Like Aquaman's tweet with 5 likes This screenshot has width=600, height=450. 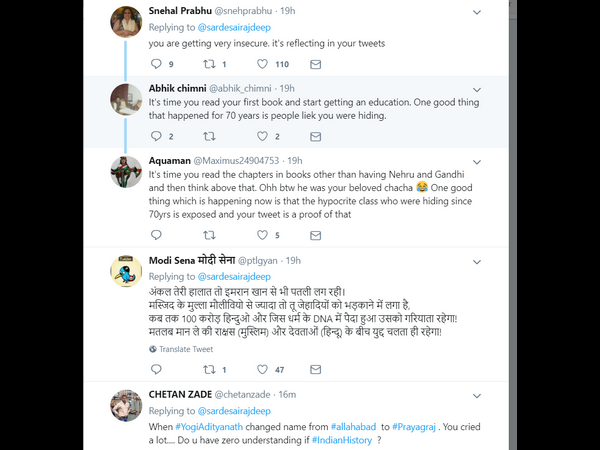(262, 235)
